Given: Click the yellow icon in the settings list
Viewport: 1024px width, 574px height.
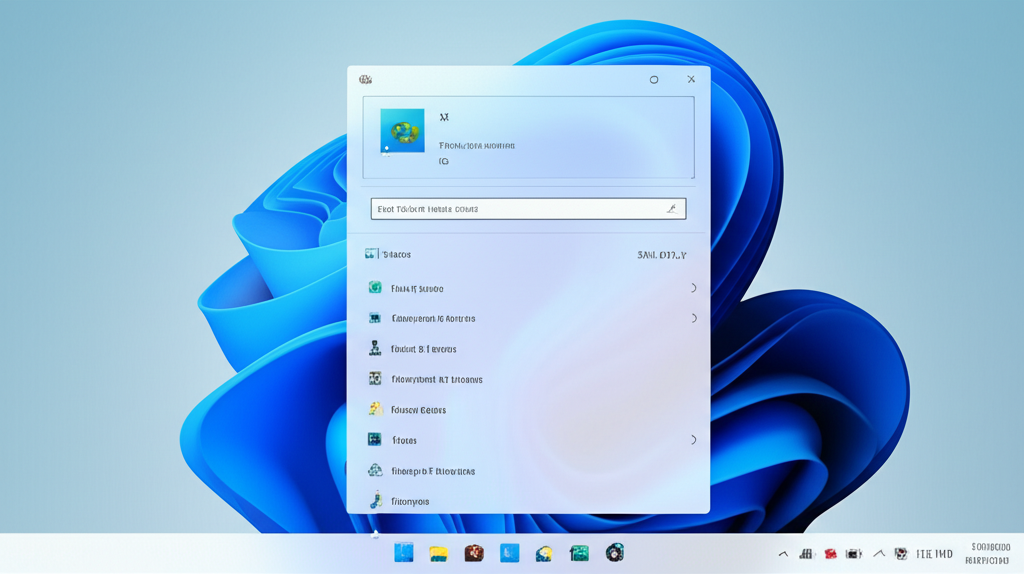Looking at the screenshot, I should (375, 409).
